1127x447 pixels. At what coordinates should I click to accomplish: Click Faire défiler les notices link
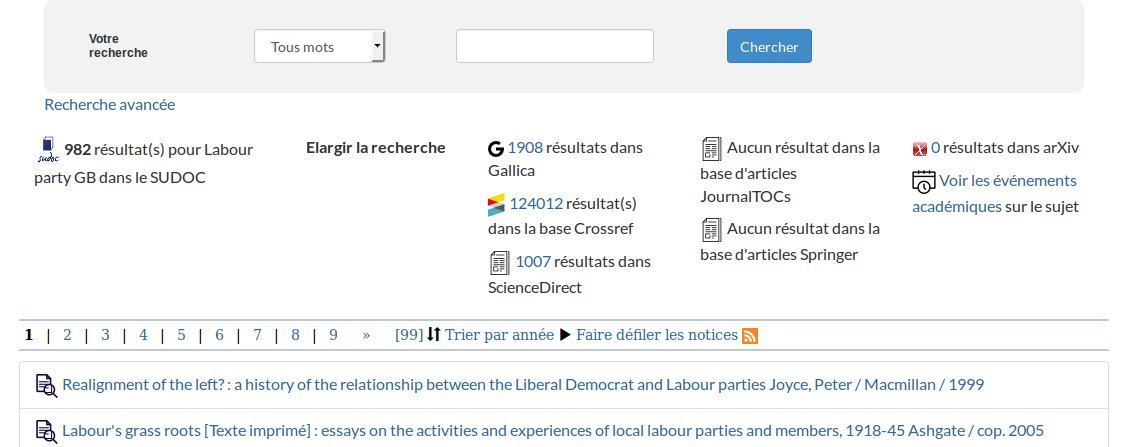657,335
